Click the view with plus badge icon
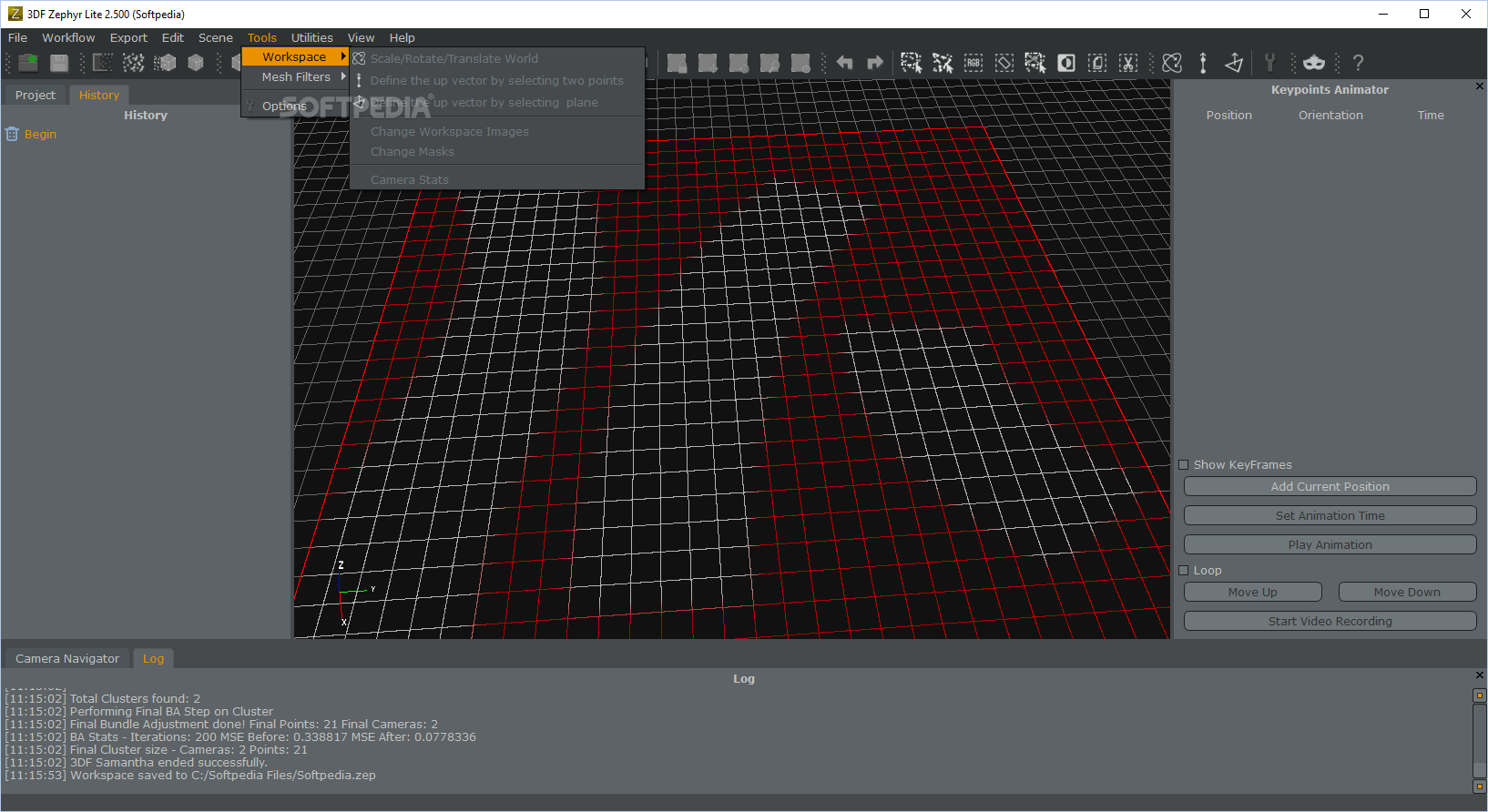Screen dimensions: 1488x812 [708, 63]
